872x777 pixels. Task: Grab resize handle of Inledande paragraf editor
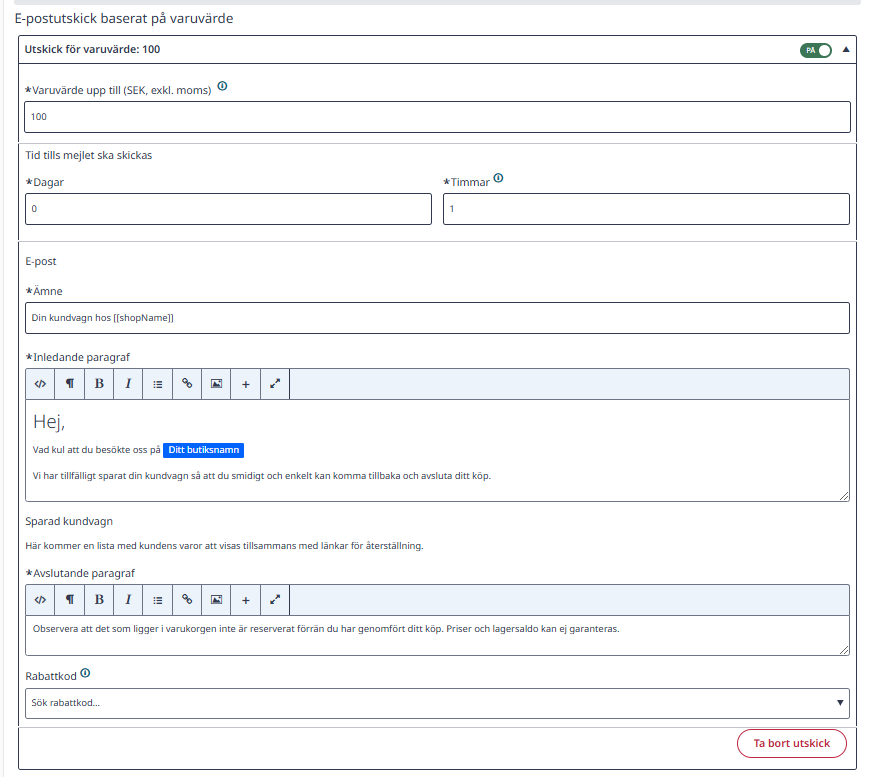click(x=844, y=496)
